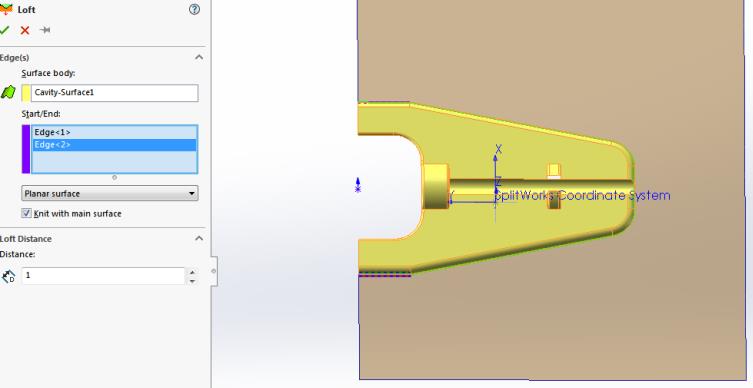753x388 pixels.
Task: Click the Loft feature icon in header
Action: coord(6,9)
